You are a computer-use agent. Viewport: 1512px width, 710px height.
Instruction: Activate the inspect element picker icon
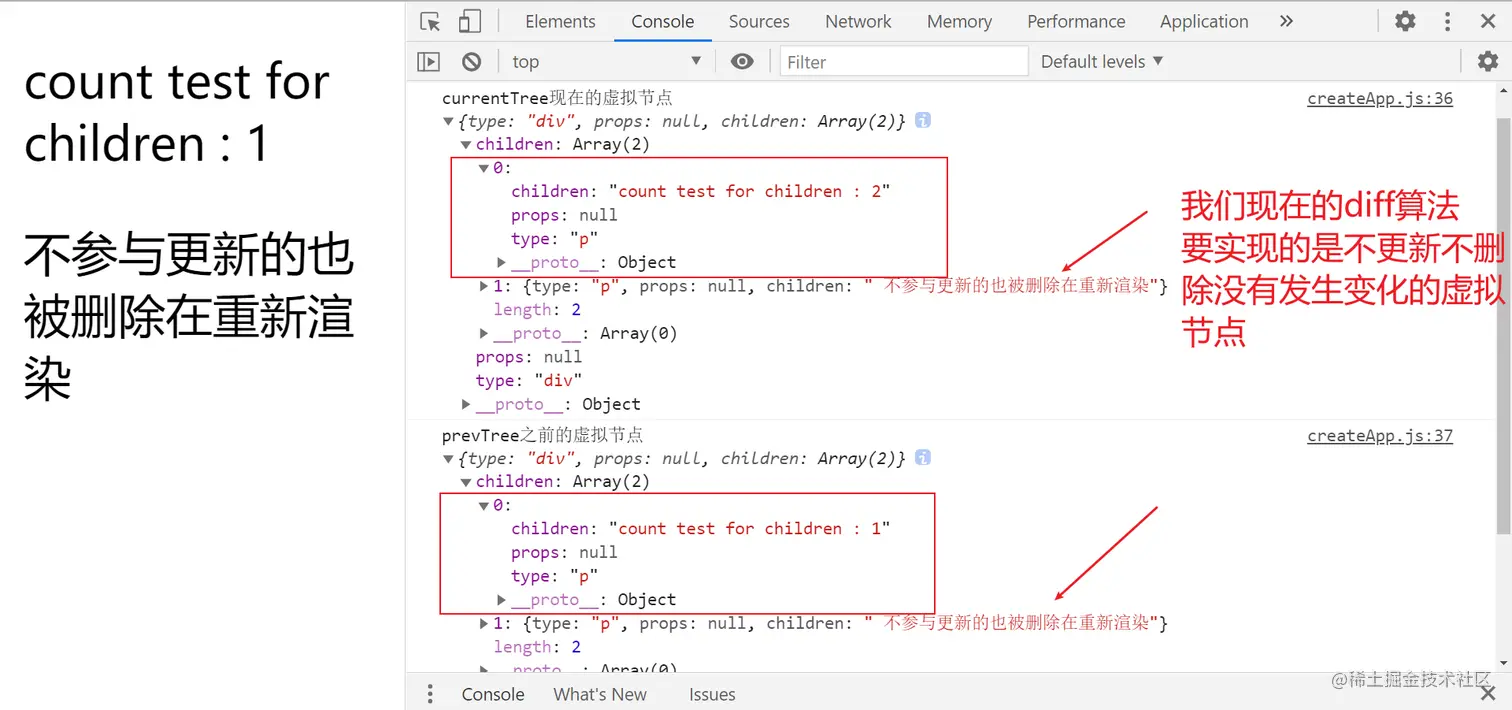click(430, 21)
